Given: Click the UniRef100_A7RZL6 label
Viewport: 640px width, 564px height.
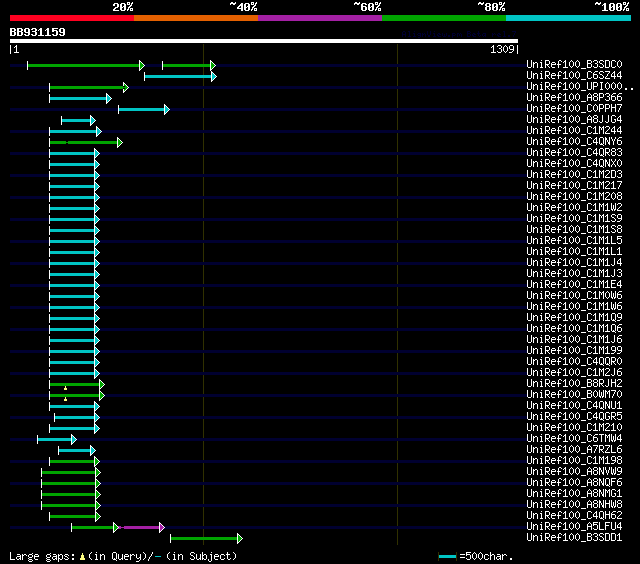Looking at the screenshot, I should tap(574, 450).
